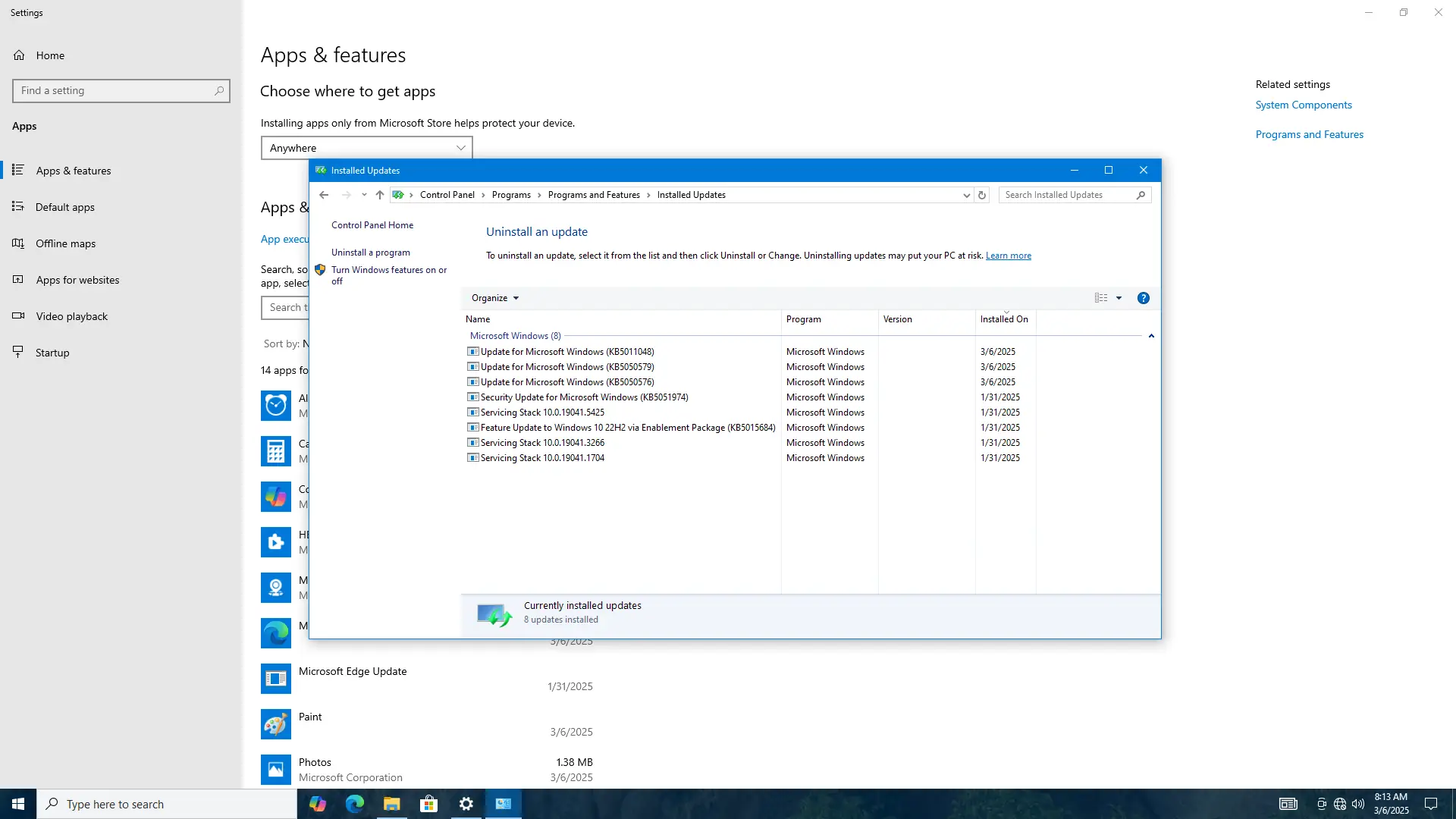
Task: Select the update KB5051974 row
Action: point(584,397)
